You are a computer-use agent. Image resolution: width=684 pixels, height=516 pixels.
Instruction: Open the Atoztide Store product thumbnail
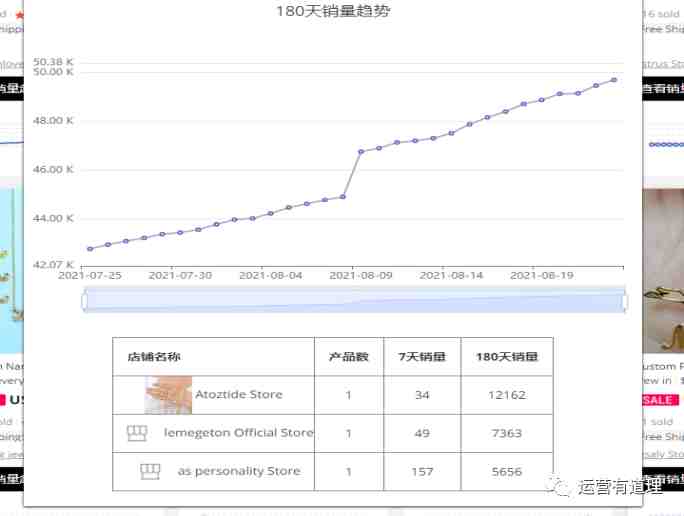168,395
